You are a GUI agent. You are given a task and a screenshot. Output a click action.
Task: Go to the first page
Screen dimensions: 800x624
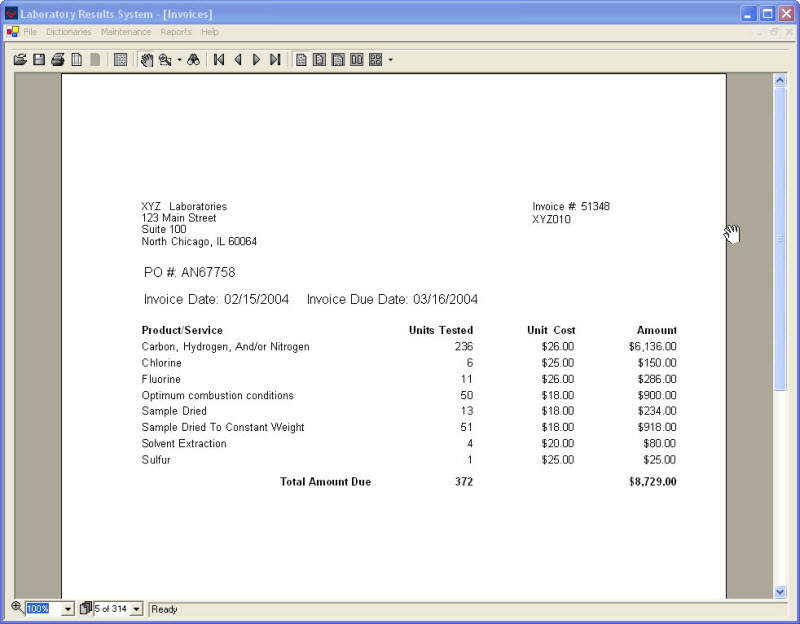(219, 60)
